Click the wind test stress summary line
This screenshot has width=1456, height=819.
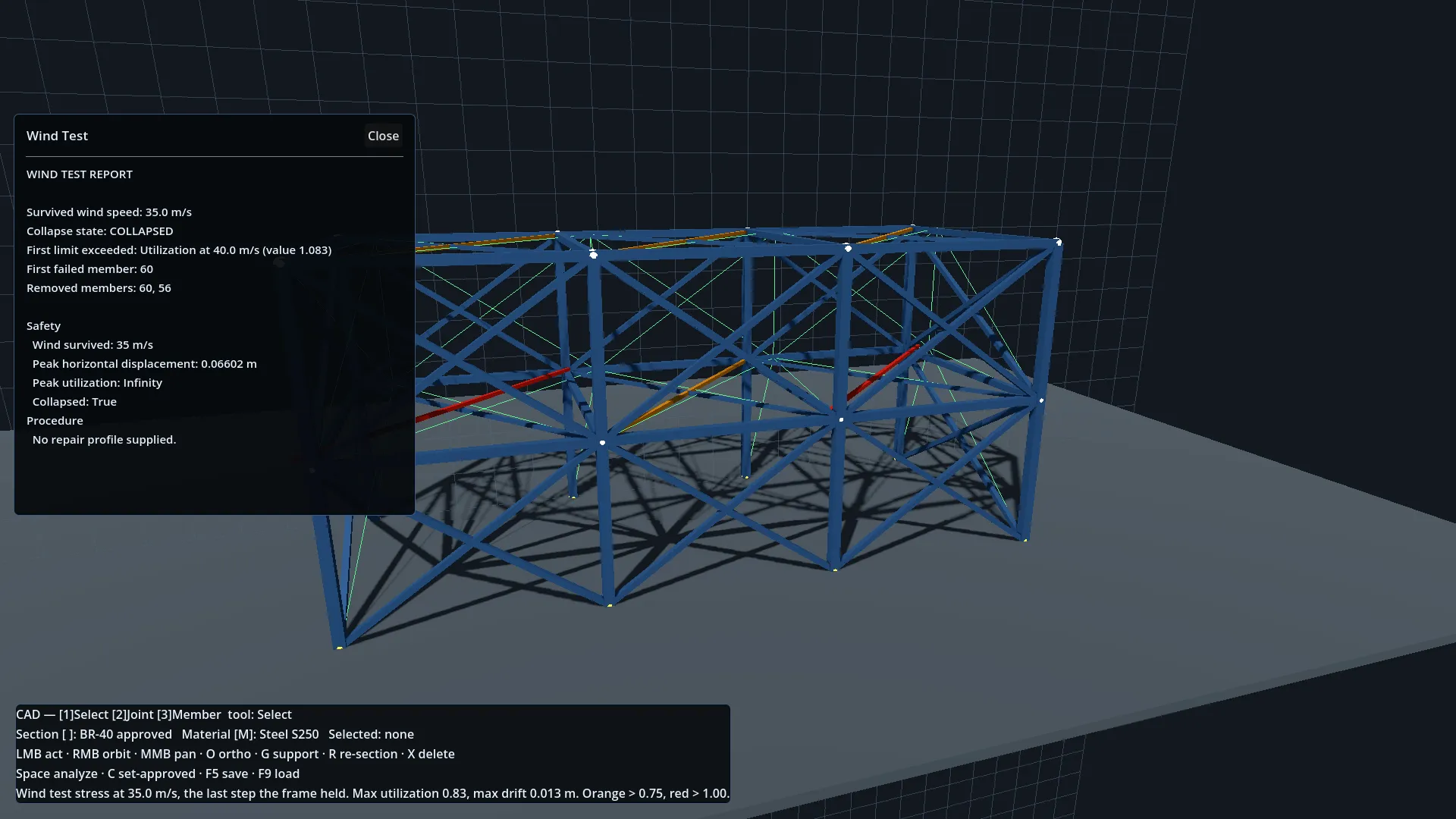tap(372, 793)
